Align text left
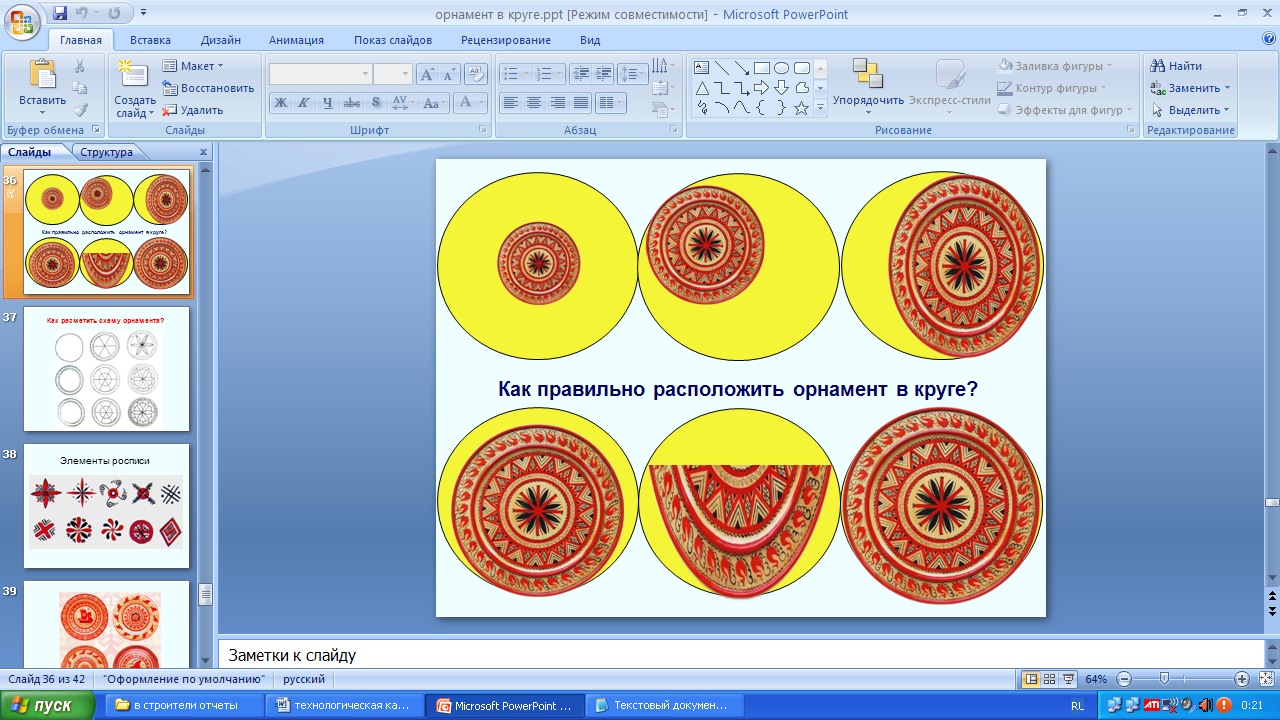 coord(510,102)
